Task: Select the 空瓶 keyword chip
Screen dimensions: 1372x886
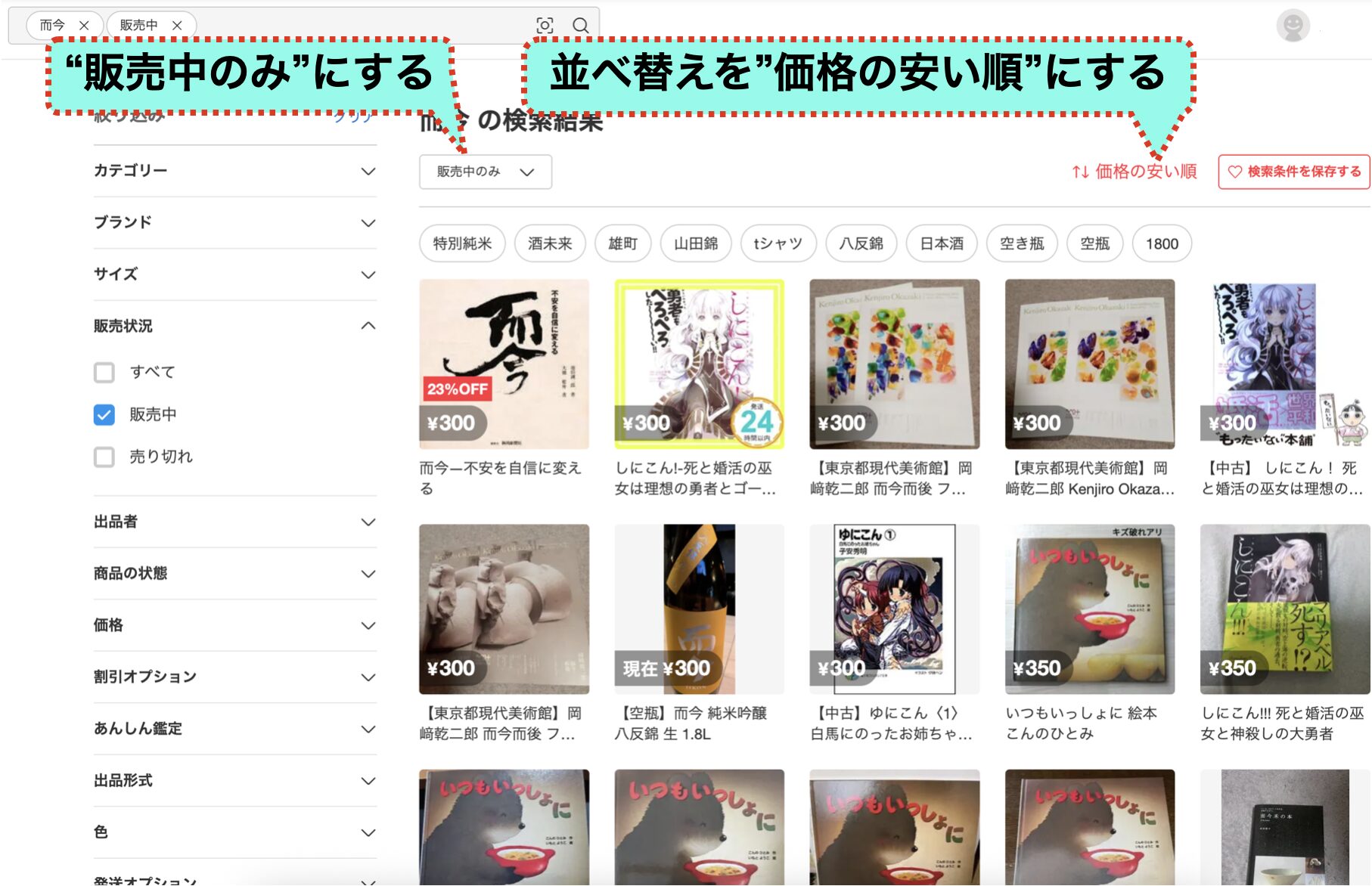Action: click(x=1095, y=243)
